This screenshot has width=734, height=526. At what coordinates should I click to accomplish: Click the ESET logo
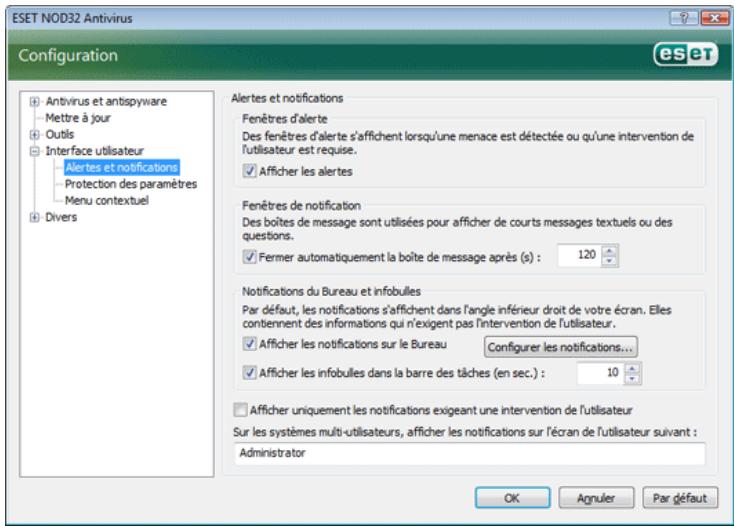click(x=685, y=54)
